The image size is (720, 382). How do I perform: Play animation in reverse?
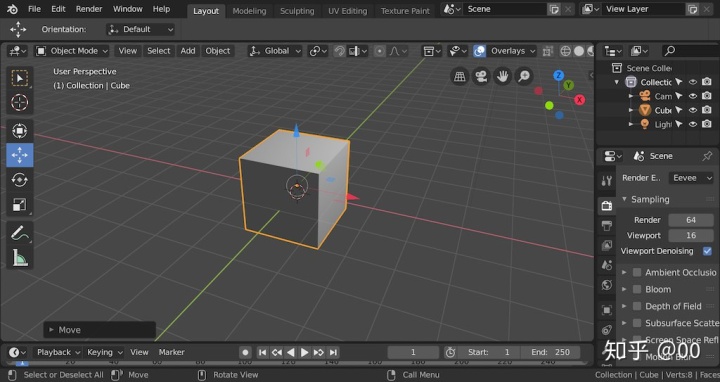pyautogui.click(x=291, y=352)
